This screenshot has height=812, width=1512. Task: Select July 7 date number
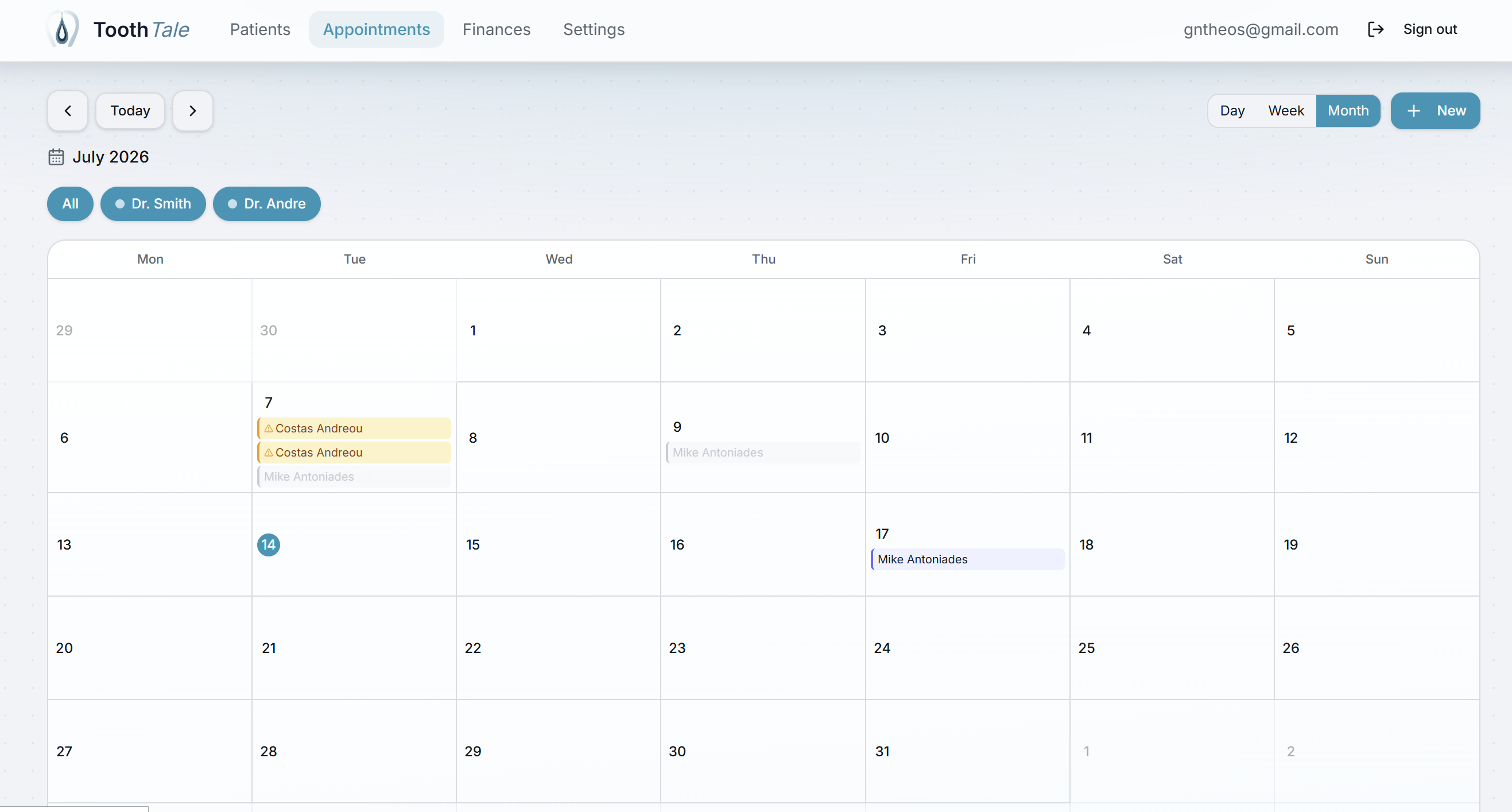tap(268, 403)
